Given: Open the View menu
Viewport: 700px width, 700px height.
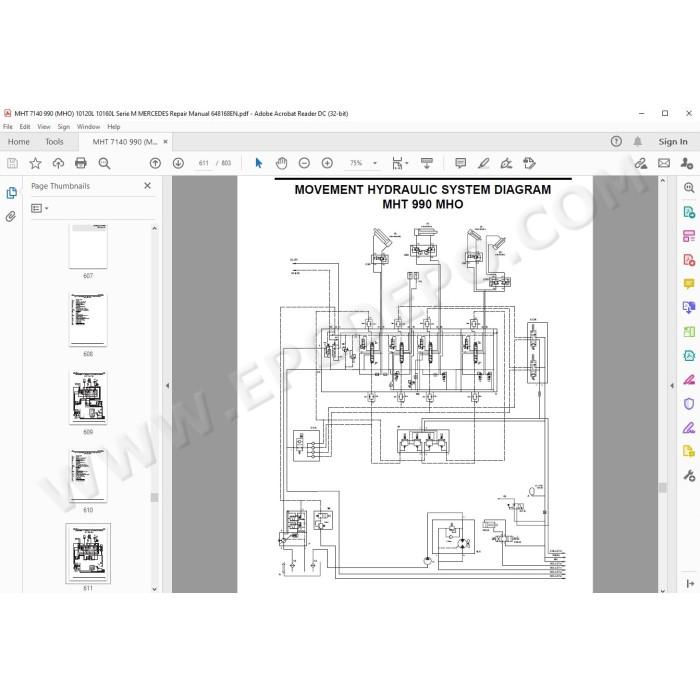Looking at the screenshot, I should [x=44, y=127].
